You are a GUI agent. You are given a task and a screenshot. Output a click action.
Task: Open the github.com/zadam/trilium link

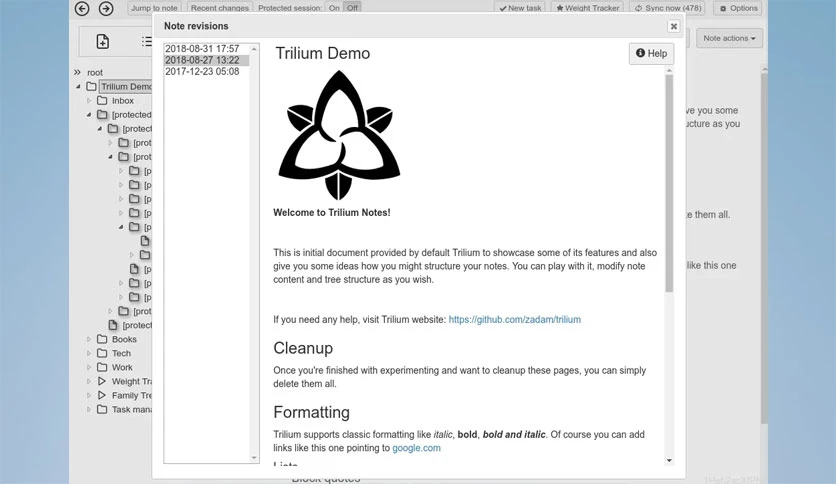pyautogui.click(x=515, y=320)
